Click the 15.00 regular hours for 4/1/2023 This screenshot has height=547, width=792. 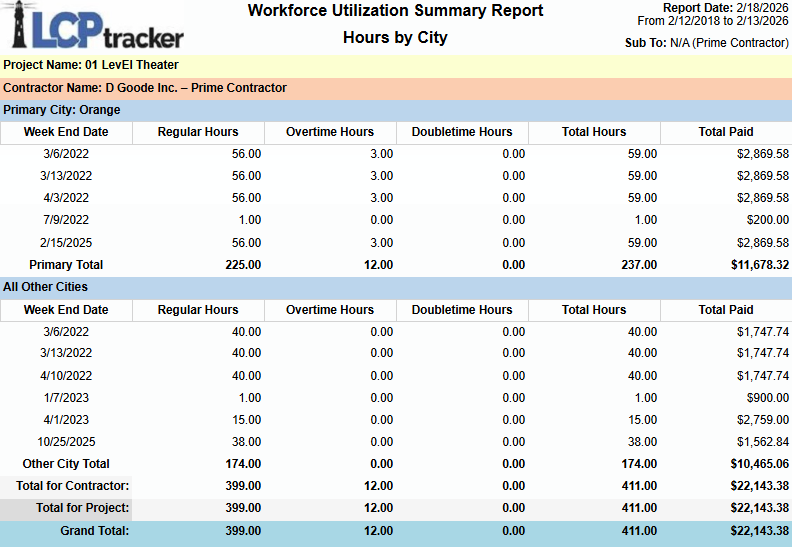pos(246,420)
